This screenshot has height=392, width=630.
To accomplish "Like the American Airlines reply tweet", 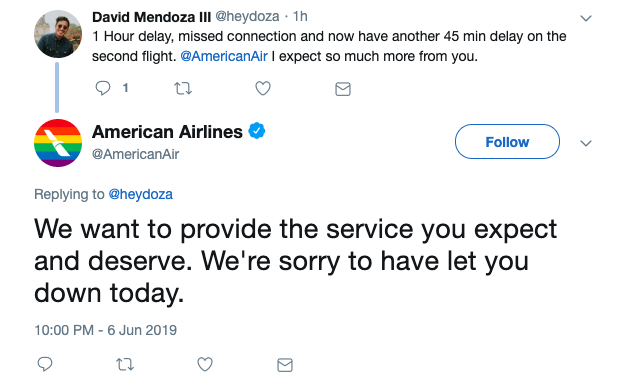I will pyautogui.click(x=205, y=364).
